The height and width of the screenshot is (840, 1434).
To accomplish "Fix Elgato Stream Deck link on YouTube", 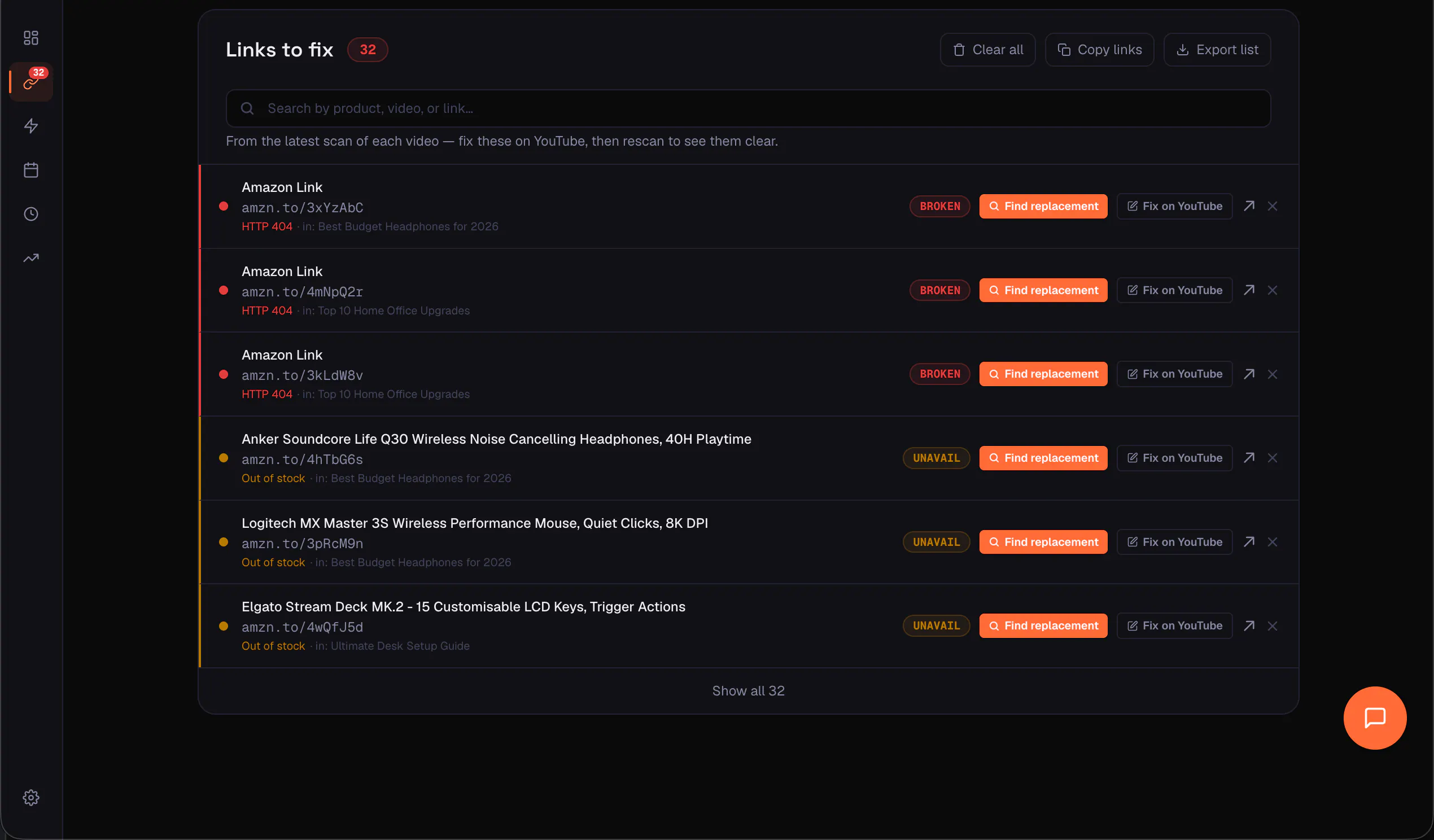I will pos(1174,625).
